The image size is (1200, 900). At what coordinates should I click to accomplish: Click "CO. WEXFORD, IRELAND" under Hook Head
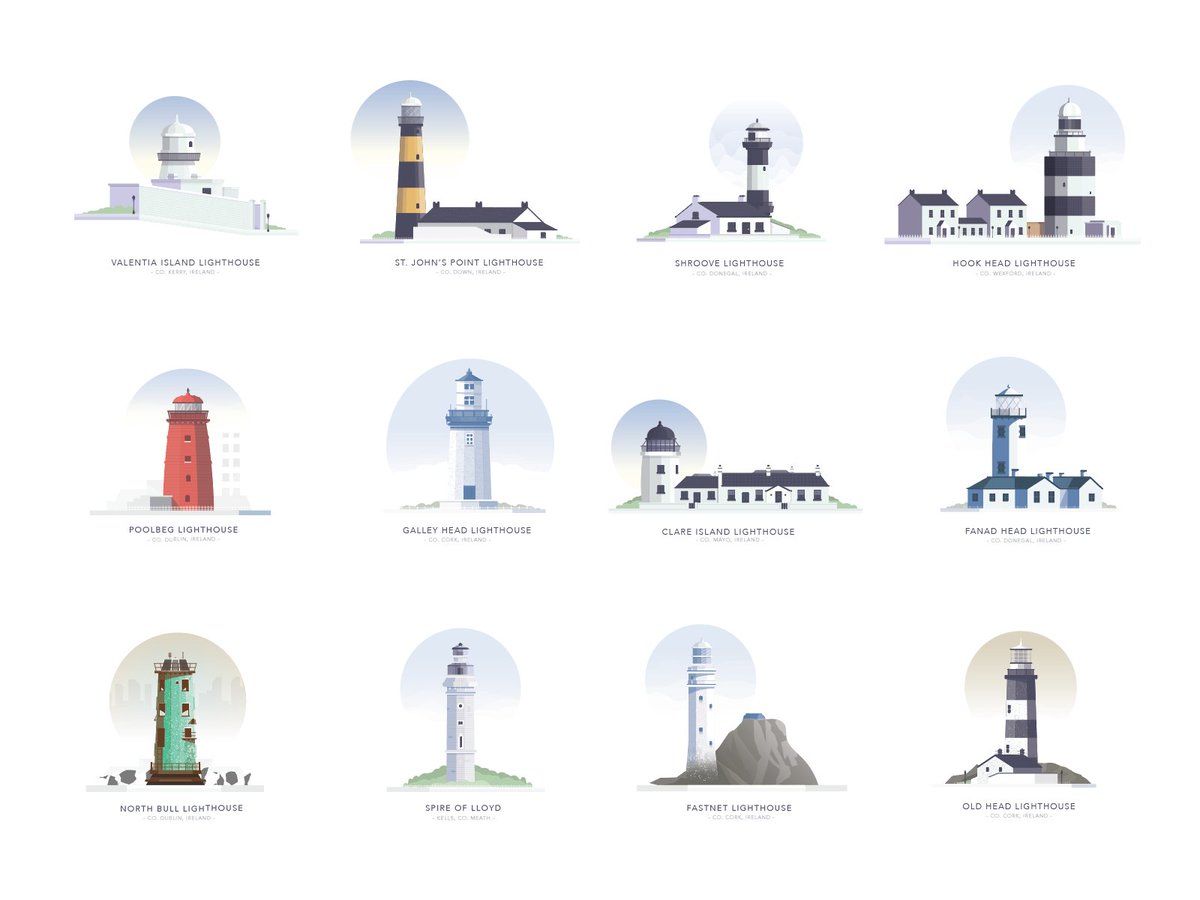point(1014,273)
